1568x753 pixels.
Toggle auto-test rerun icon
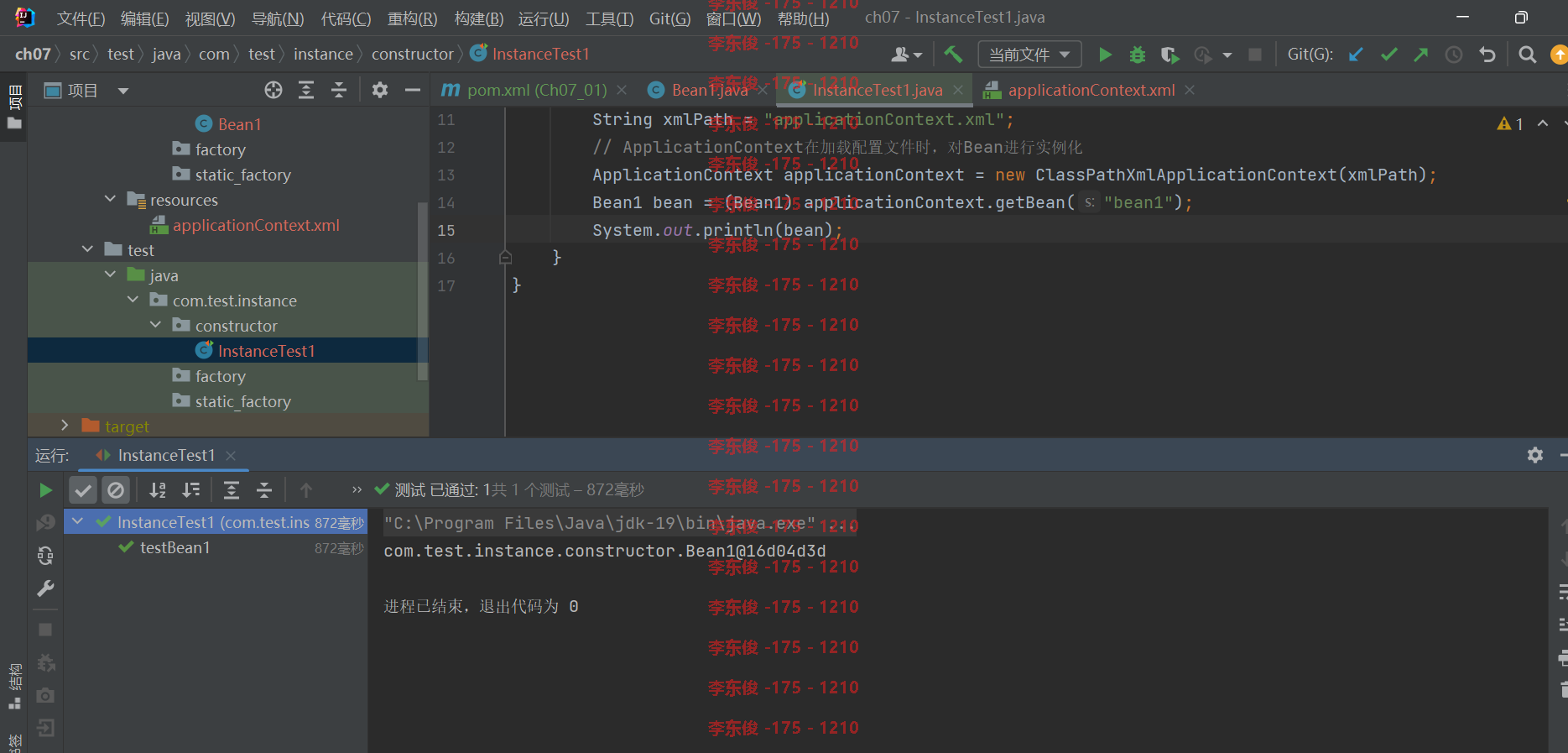coord(46,556)
